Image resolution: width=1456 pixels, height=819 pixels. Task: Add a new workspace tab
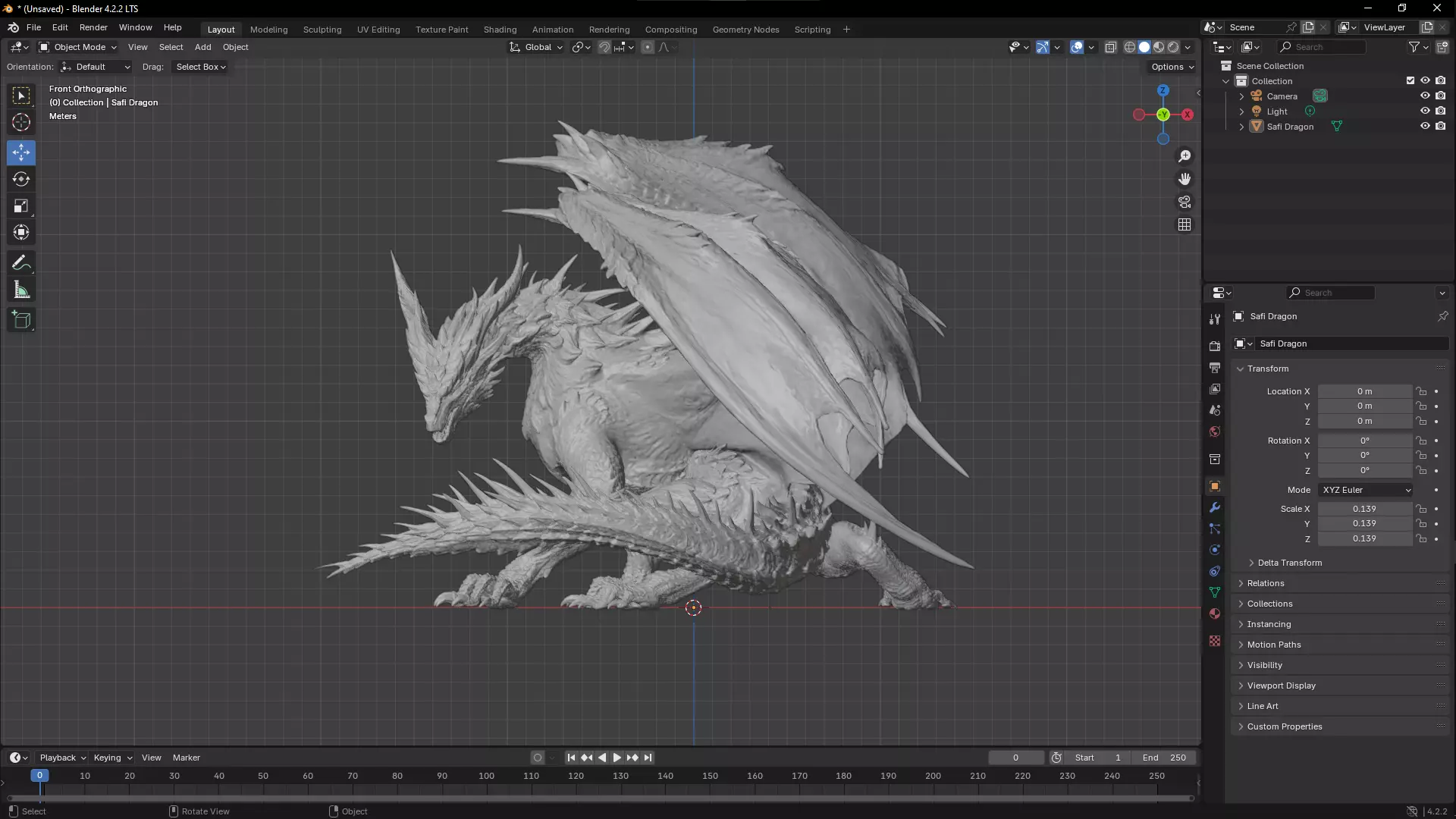(x=846, y=30)
